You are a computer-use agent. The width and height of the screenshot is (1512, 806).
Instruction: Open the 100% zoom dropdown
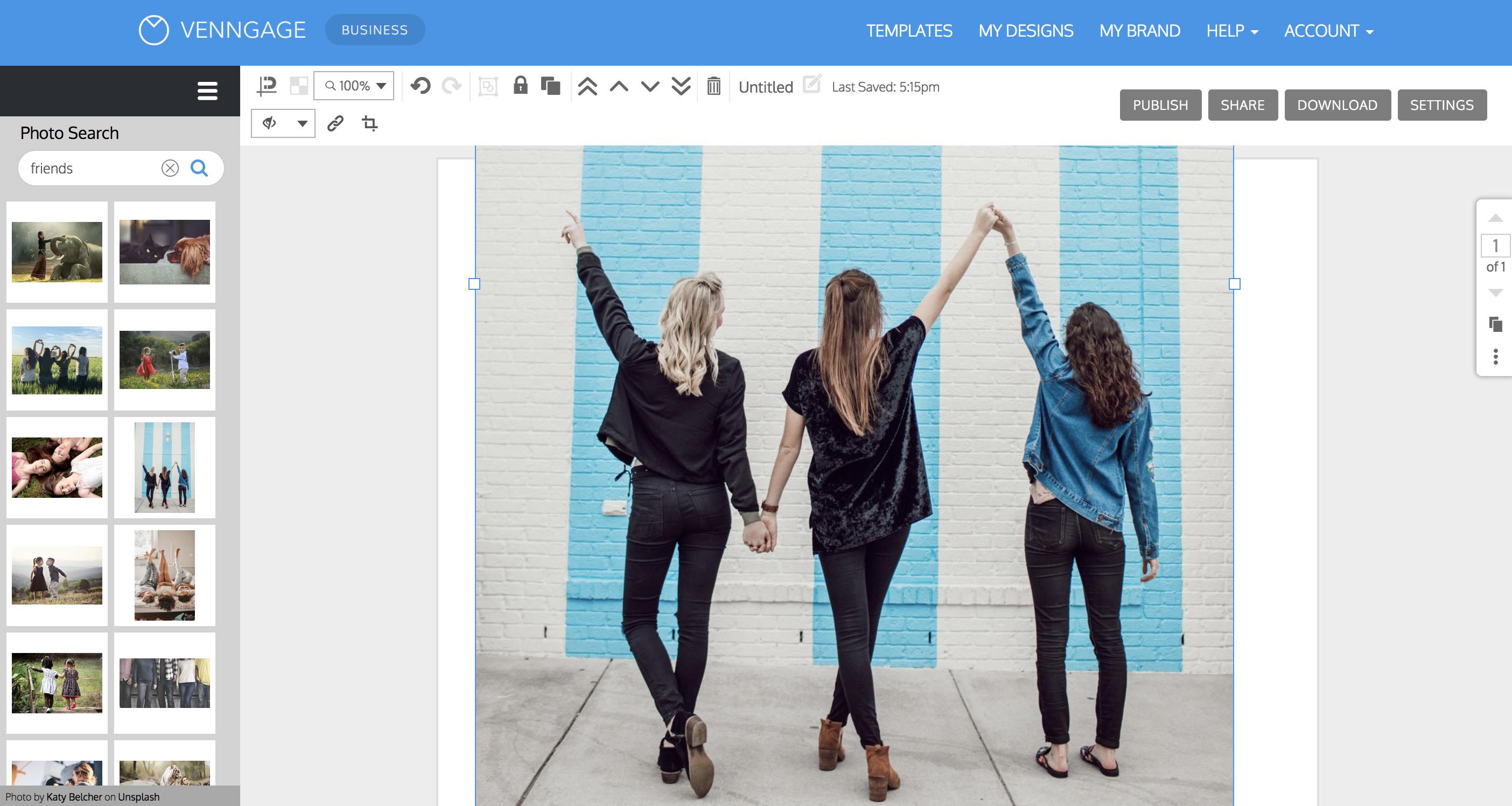[354, 86]
